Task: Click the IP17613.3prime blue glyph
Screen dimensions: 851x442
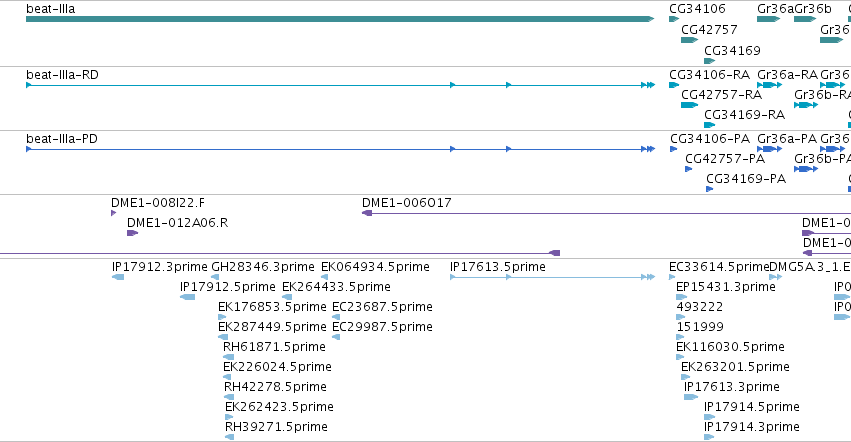Action: (691, 397)
